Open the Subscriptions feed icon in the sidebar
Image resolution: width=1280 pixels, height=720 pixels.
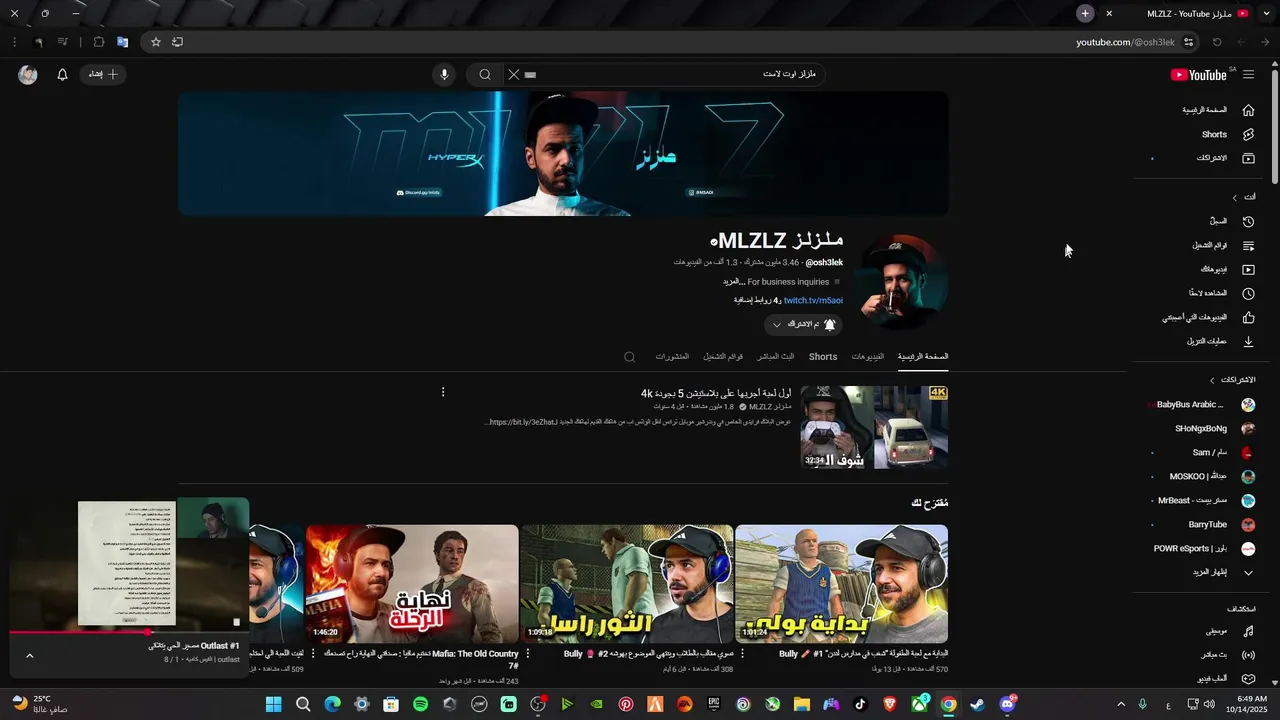[1248, 158]
